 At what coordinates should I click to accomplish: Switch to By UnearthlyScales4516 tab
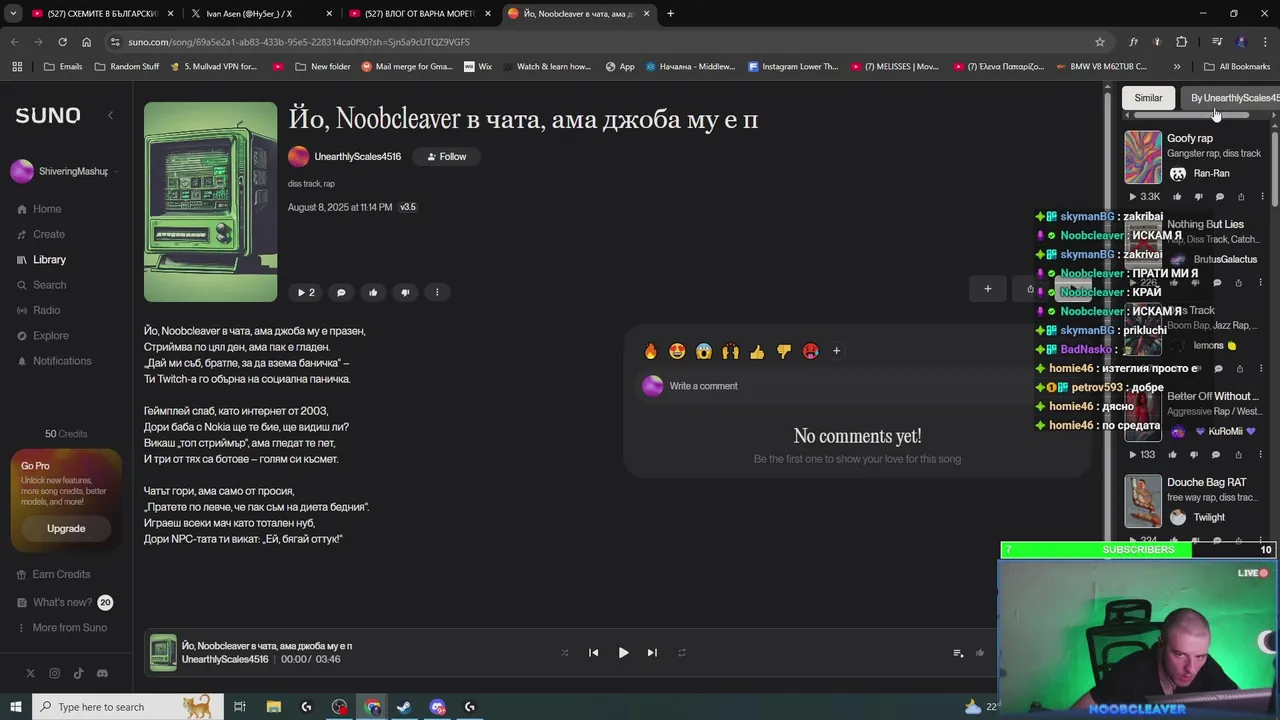pos(1233,98)
